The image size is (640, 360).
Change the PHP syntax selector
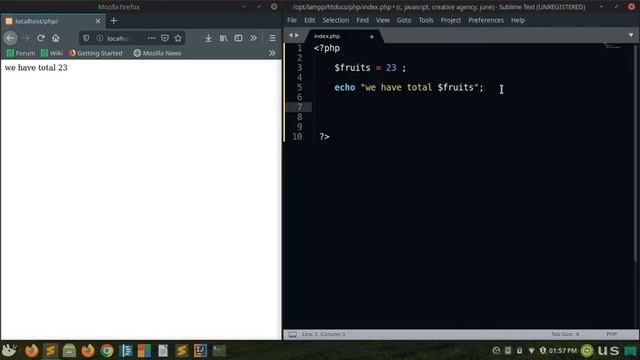pos(611,334)
